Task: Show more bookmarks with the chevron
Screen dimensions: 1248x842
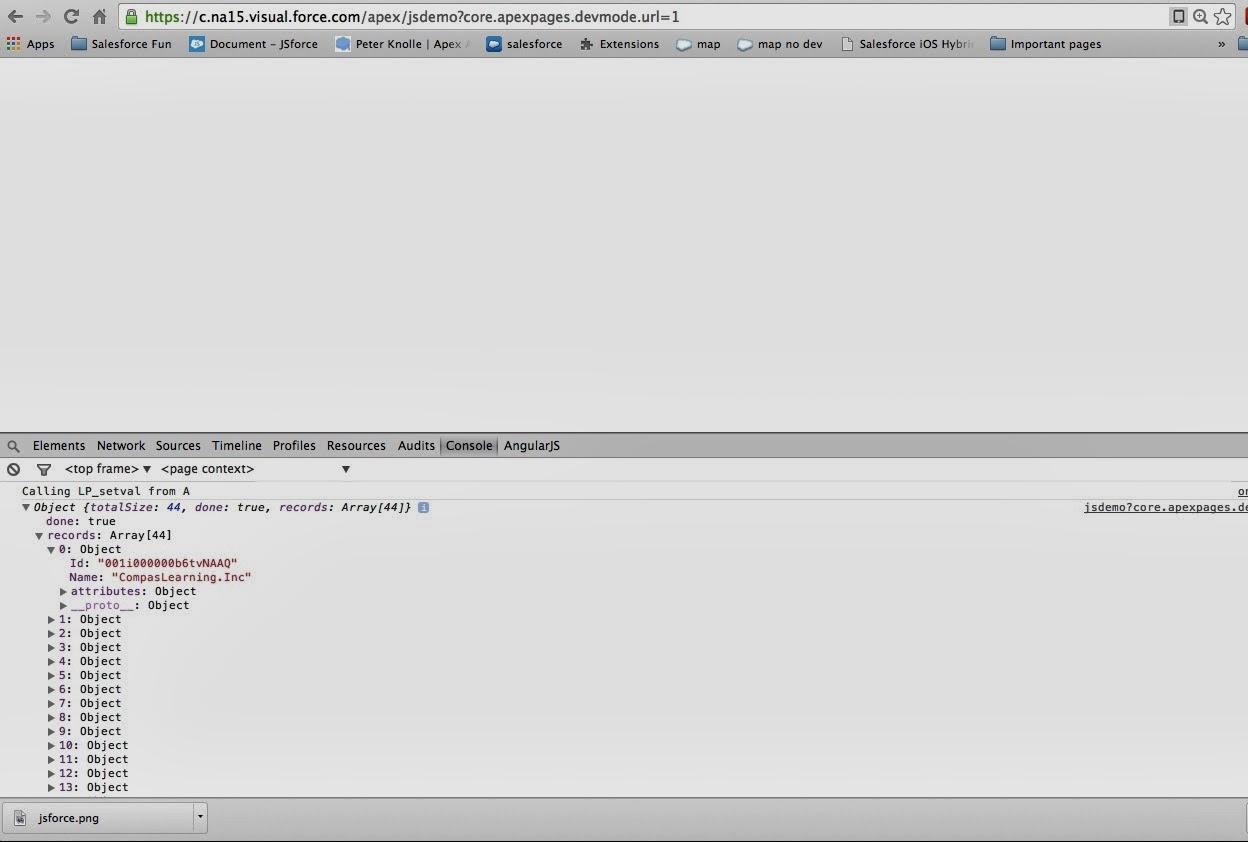Action: (x=1221, y=44)
